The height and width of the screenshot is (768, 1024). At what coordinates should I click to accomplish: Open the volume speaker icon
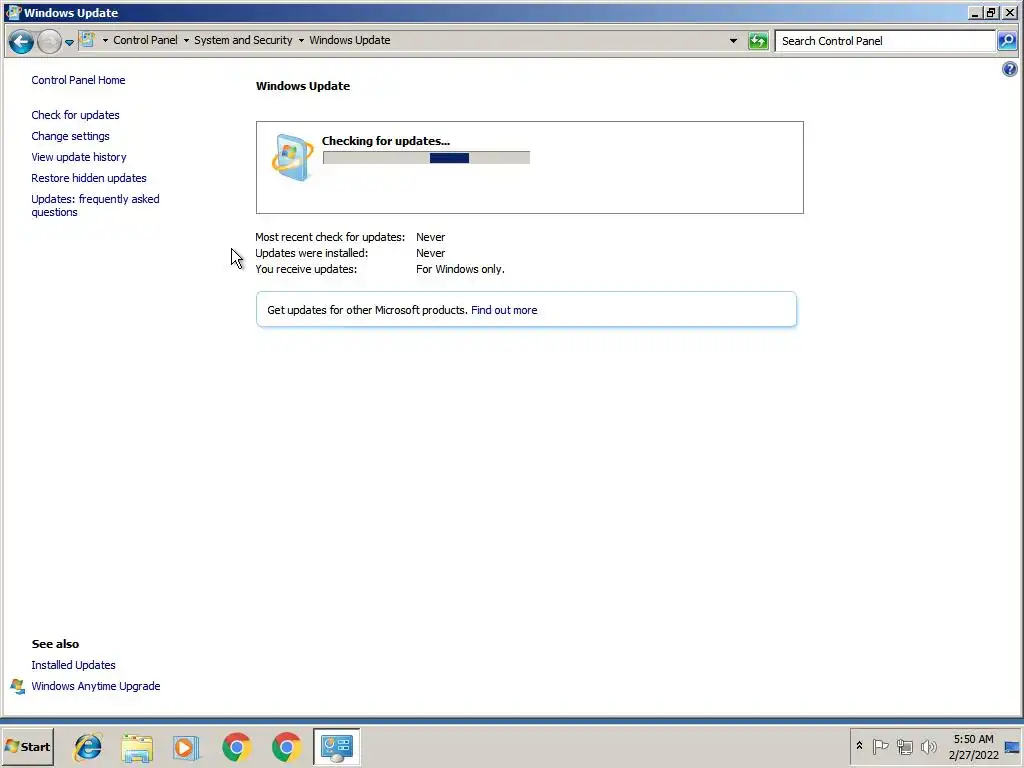pos(928,746)
